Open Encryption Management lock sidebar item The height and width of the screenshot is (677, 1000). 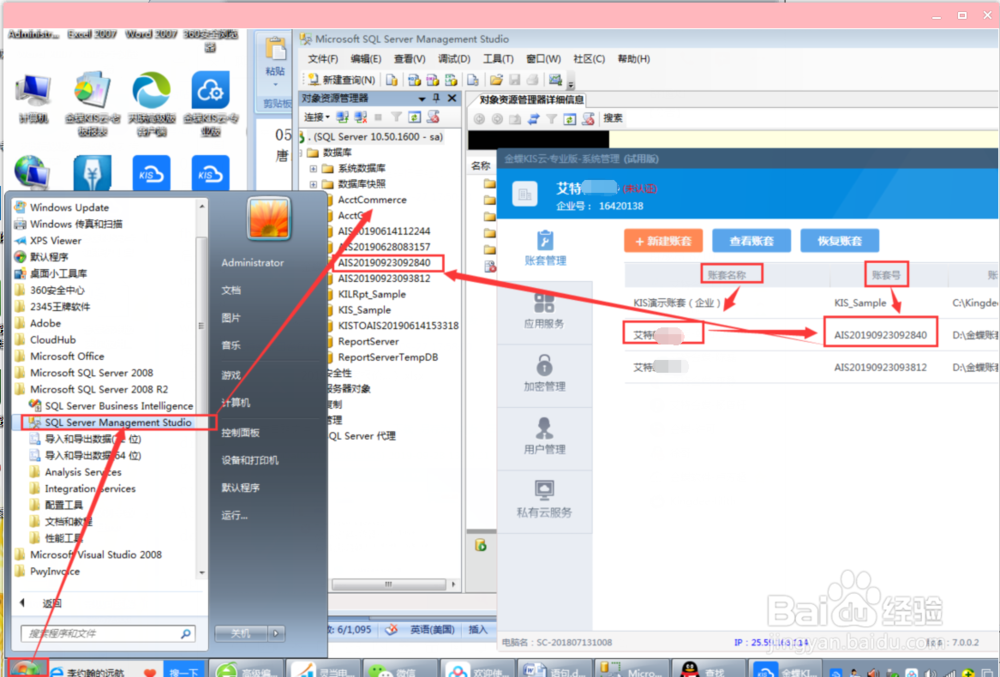click(544, 374)
